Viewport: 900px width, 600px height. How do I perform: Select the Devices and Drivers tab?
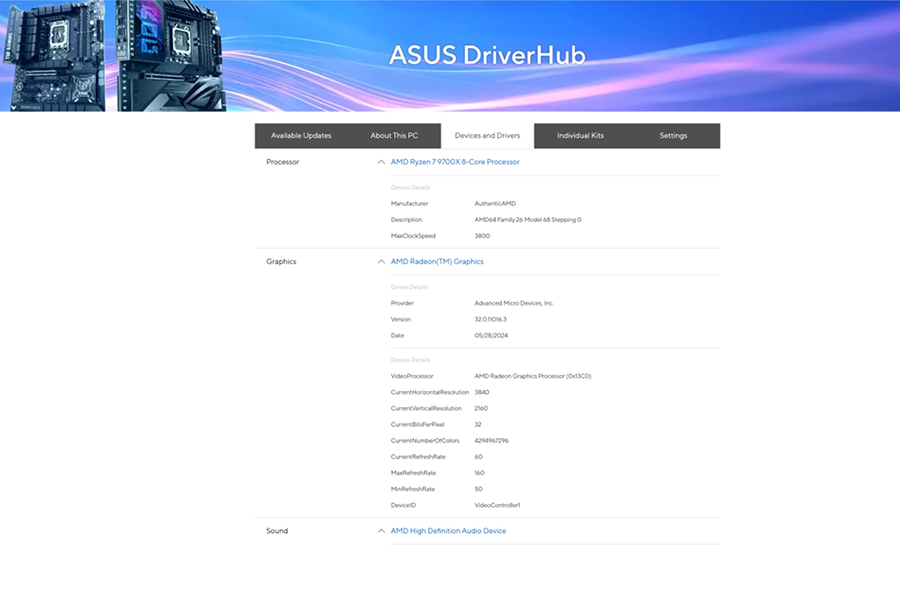coord(487,135)
